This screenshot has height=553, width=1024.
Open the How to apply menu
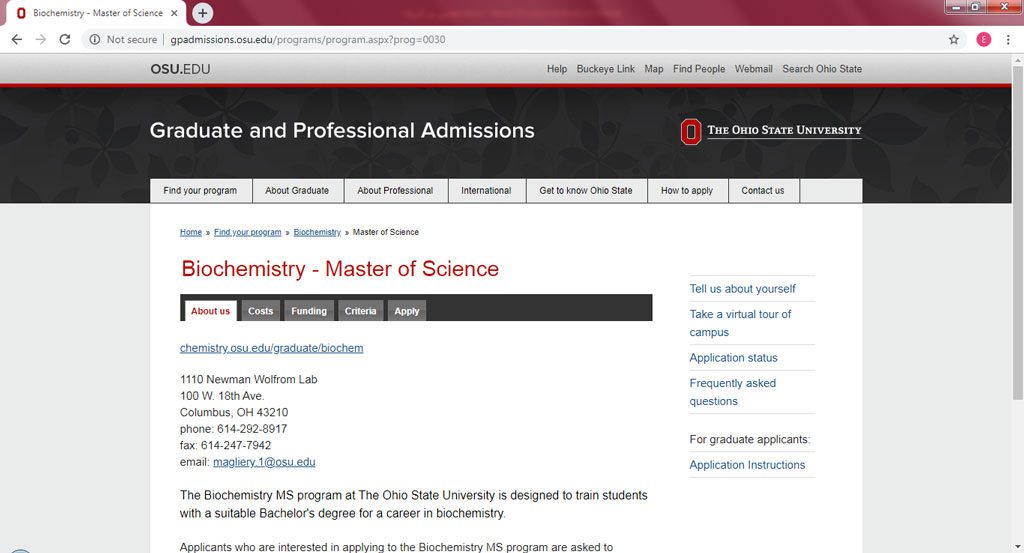686,191
